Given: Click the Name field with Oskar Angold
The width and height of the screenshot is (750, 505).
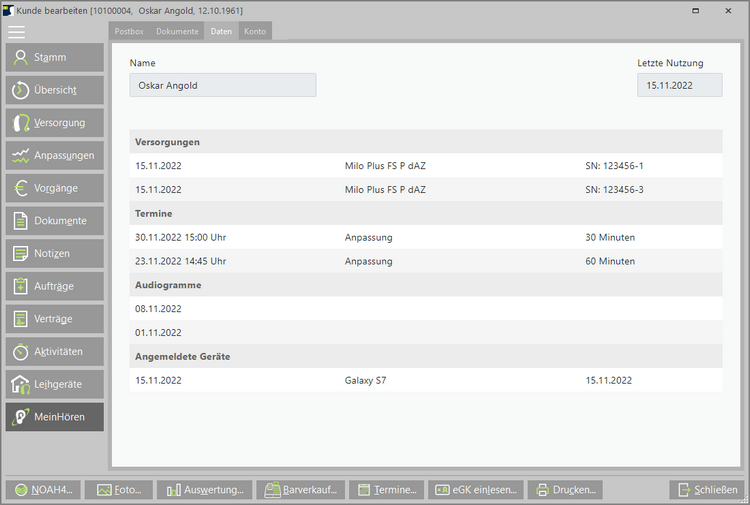Looking at the screenshot, I should click(x=222, y=86).
